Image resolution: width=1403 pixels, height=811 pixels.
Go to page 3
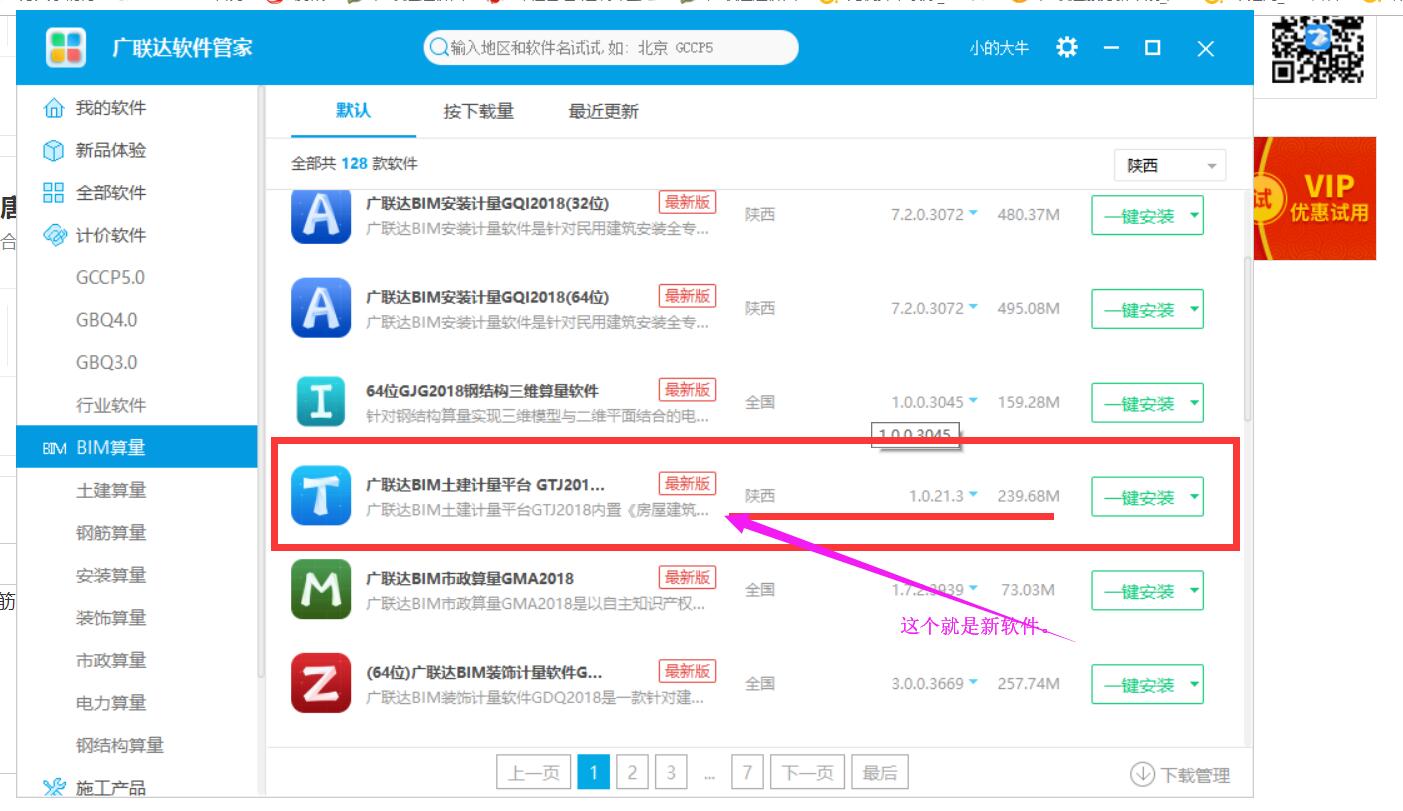(x=671, y=772)
